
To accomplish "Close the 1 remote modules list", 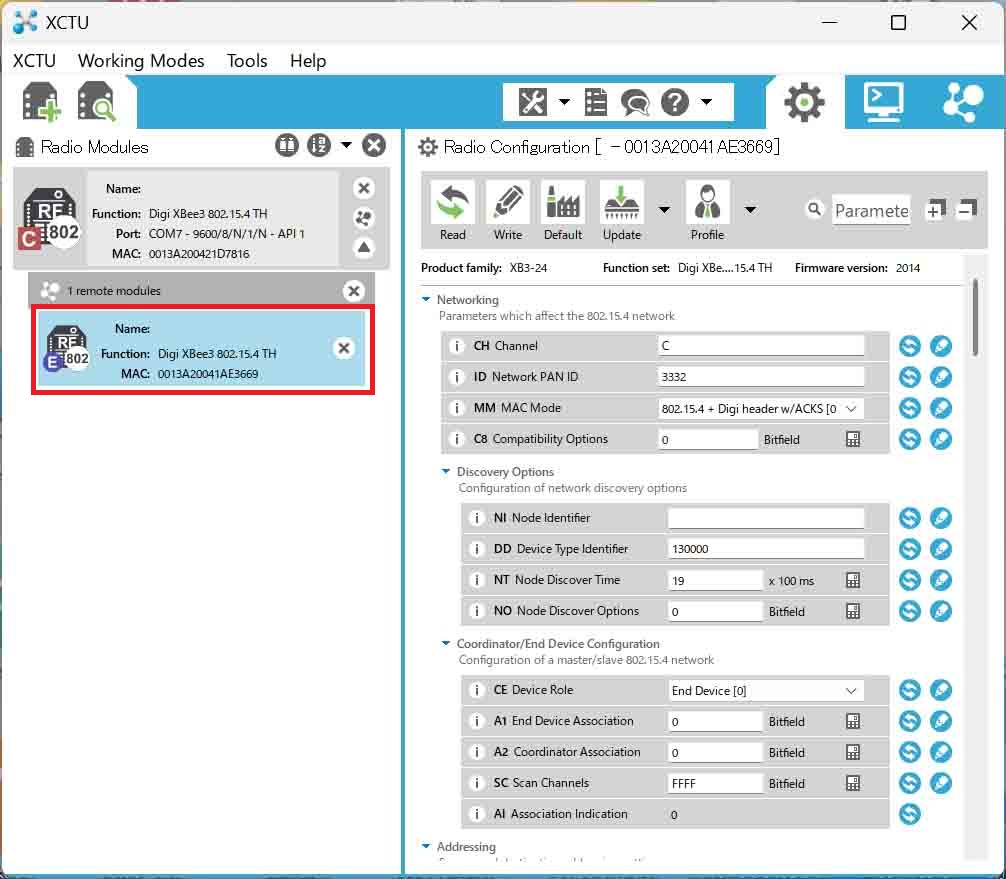I will pos(354,291).
